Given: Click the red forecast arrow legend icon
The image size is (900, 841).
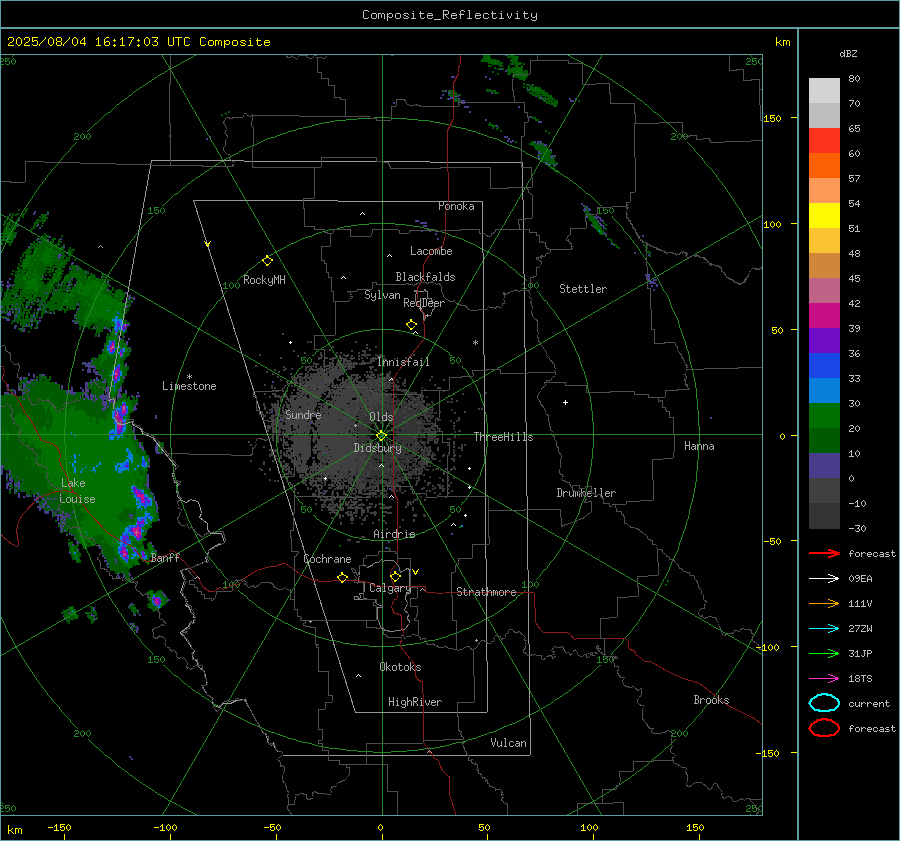Looking at the screenshot, I should [x=824, y=553].
